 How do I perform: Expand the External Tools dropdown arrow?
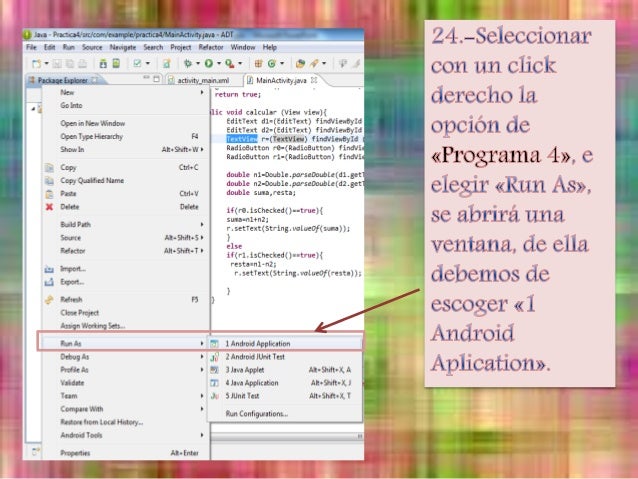pos(240,64)
